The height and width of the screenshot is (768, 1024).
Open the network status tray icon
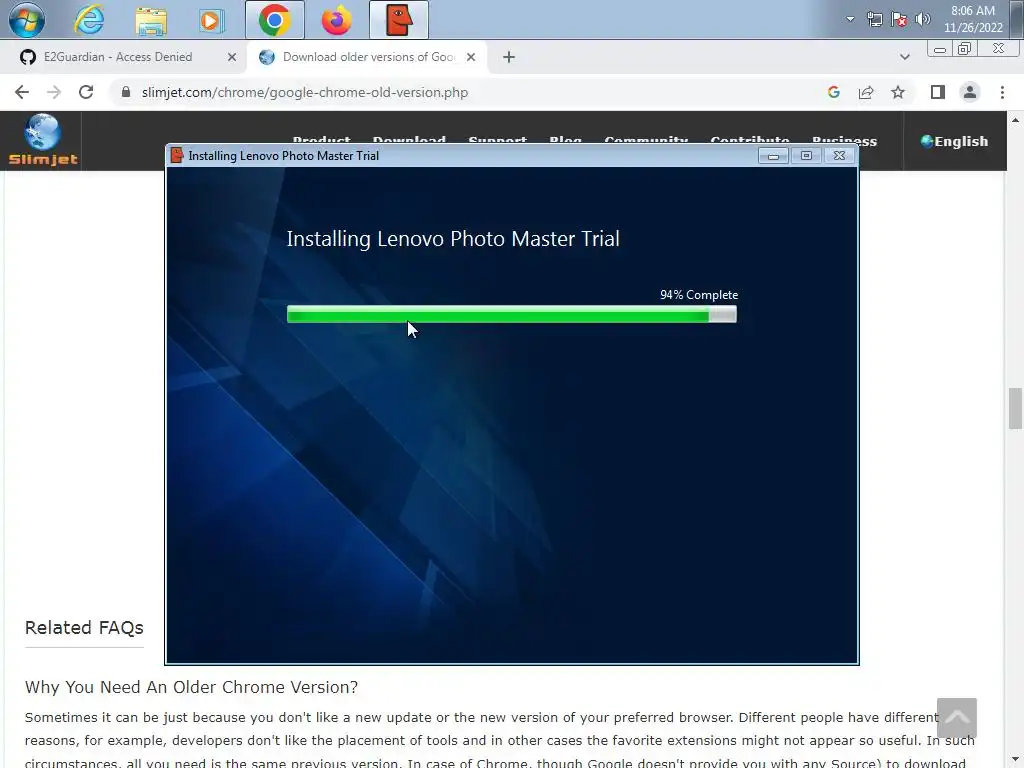[874, 19]
